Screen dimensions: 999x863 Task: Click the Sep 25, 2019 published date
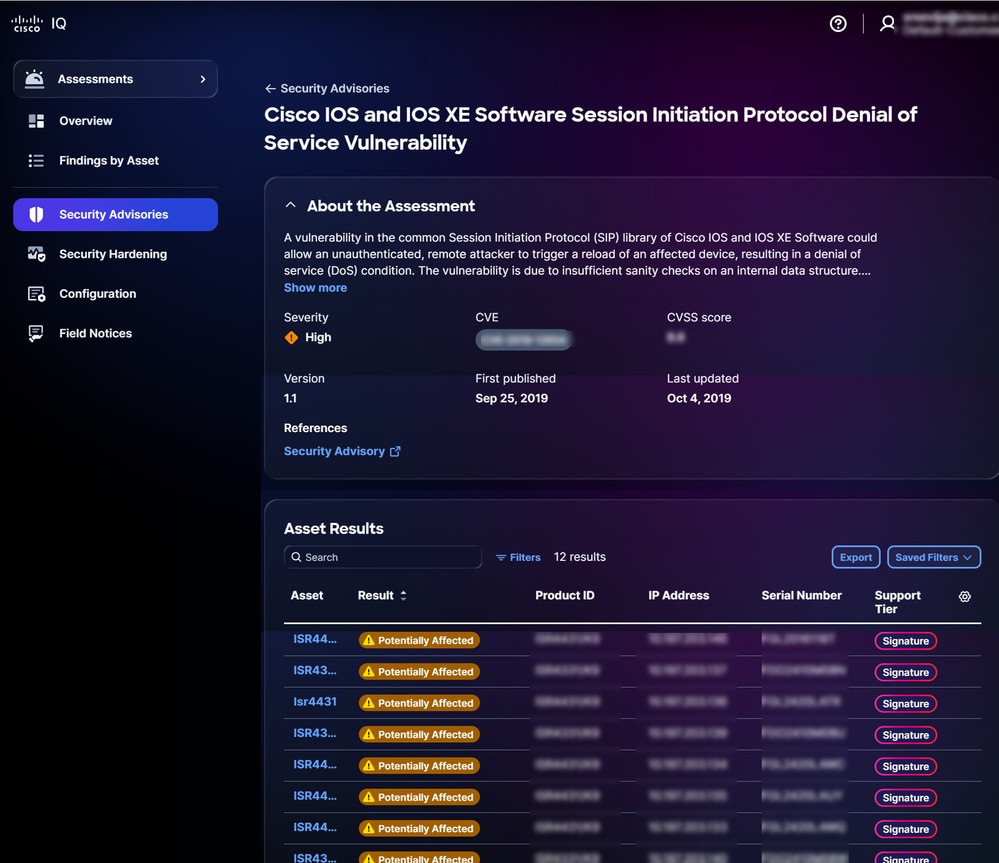512,399
